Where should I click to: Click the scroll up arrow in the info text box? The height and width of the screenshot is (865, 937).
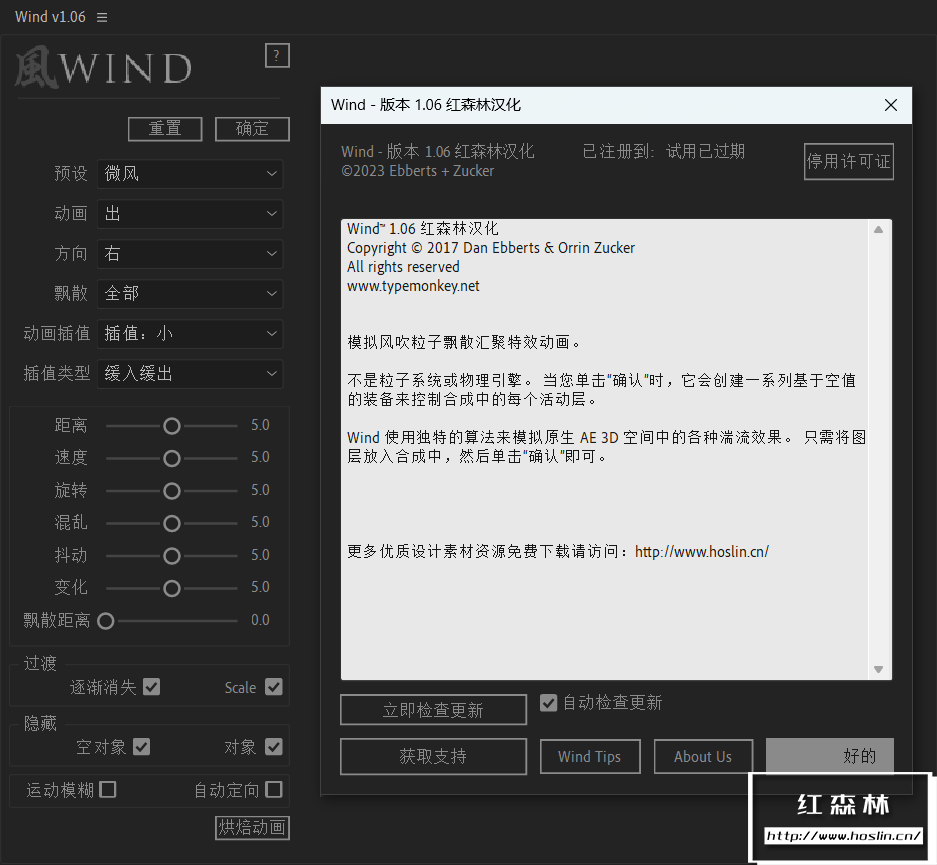(x=878, y=230)
